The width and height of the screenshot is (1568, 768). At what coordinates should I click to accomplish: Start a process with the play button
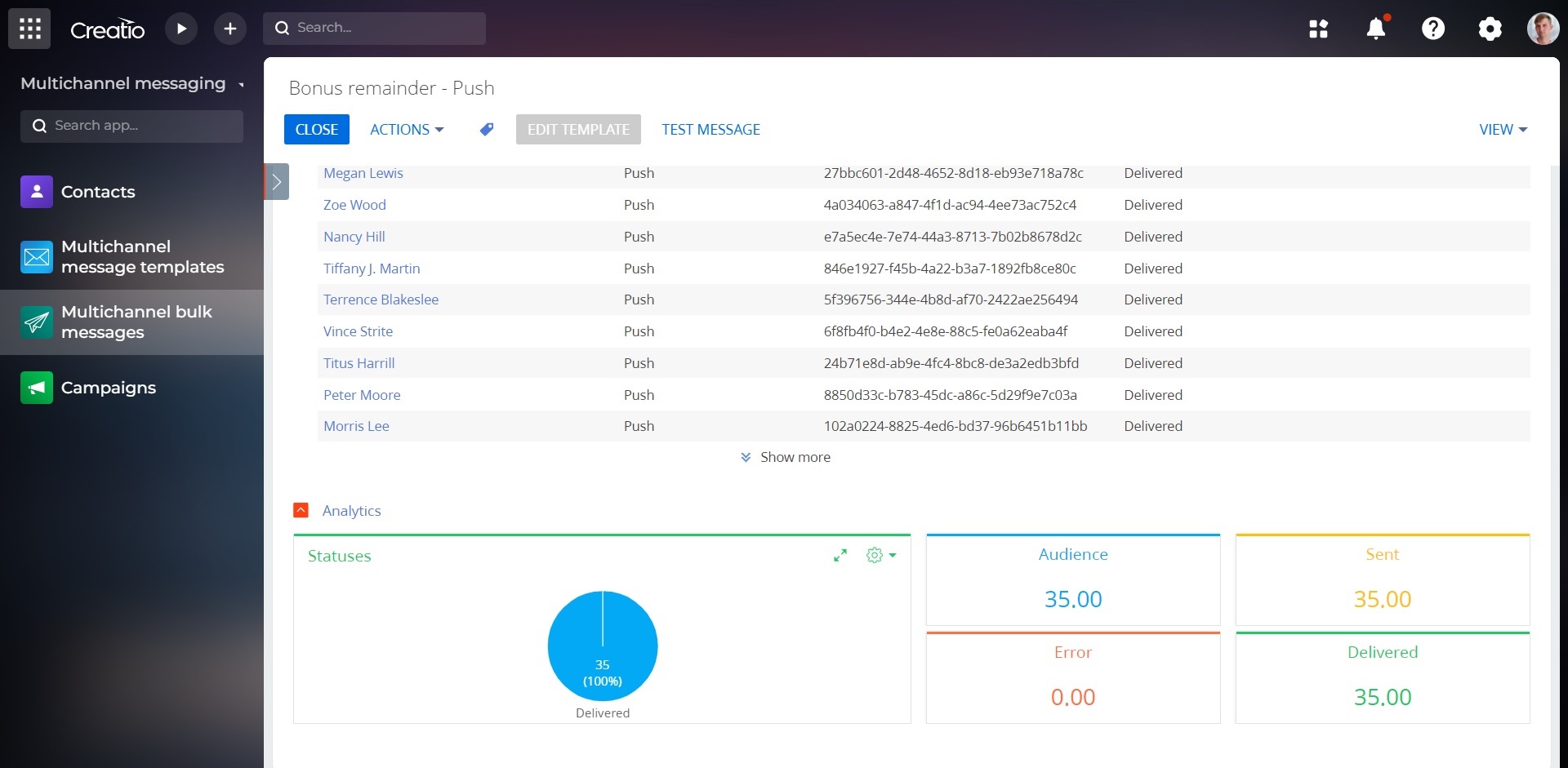coord(180,28)
